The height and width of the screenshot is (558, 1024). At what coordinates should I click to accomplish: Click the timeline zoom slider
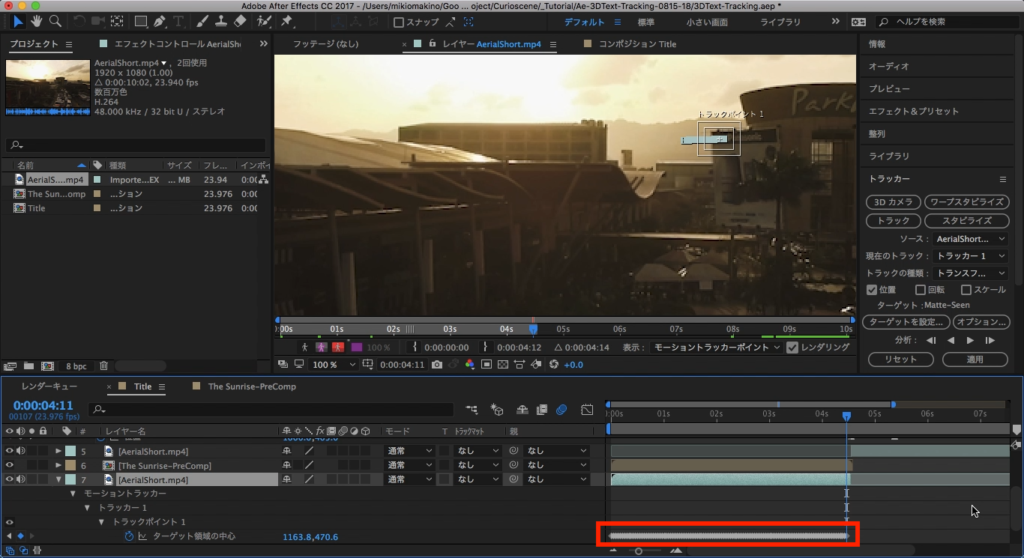pos(640,550)
